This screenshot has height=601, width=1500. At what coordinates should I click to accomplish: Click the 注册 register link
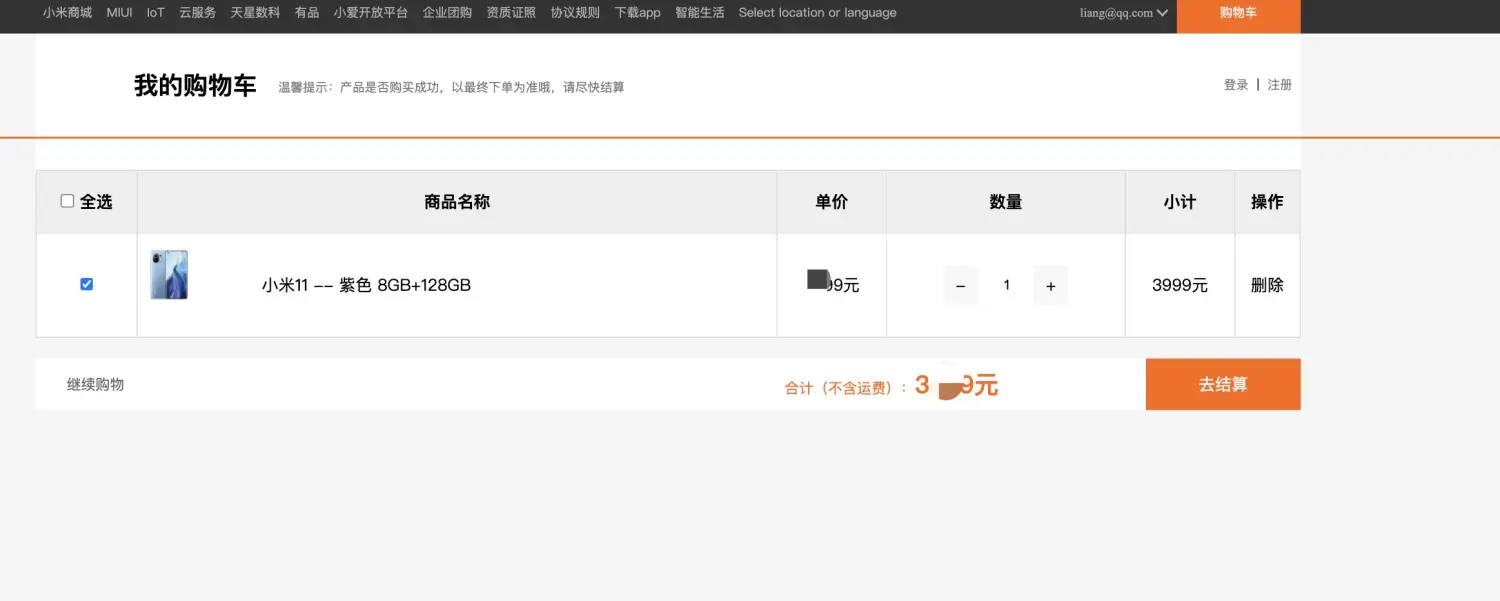pos(1279,85)
